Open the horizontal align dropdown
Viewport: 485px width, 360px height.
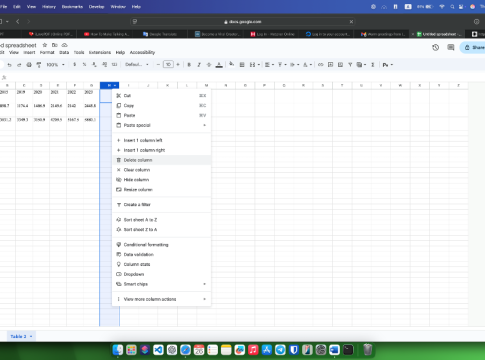tap(269, 65)
